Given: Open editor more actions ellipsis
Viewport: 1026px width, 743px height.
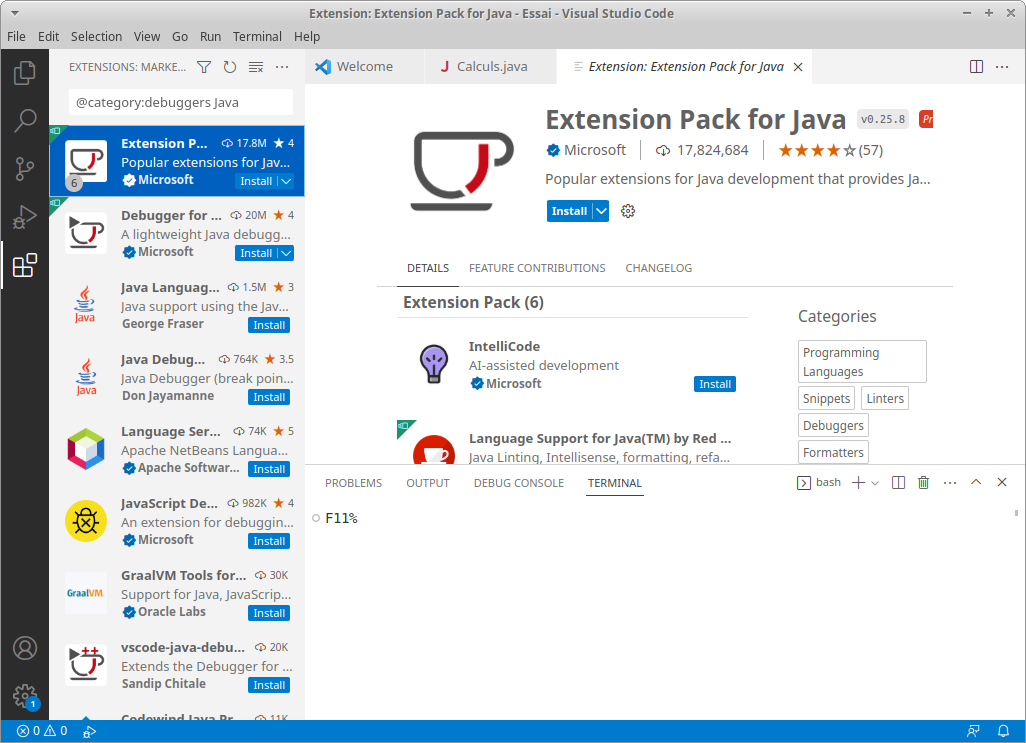Looking at the screenshot, I should tap(1002, 67).
